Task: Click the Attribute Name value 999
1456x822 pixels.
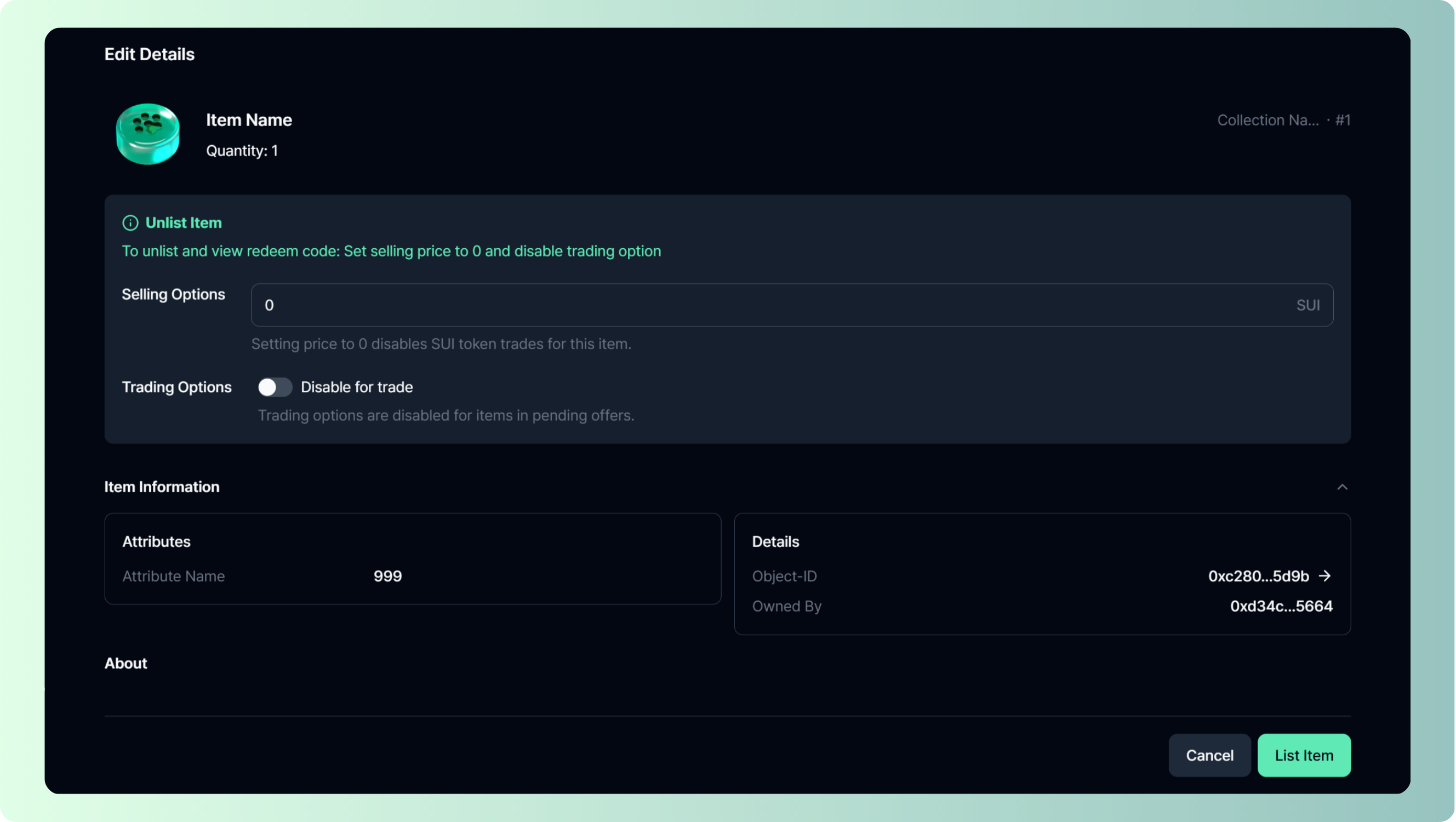Action: pos(388,576)
